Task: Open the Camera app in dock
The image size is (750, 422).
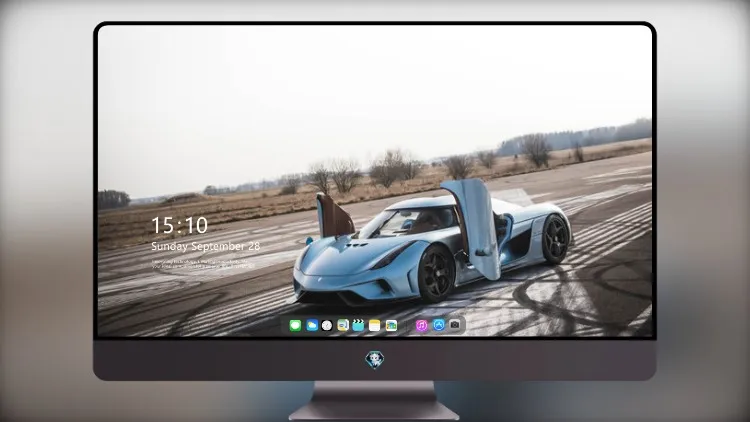Action: coord(455,325)
